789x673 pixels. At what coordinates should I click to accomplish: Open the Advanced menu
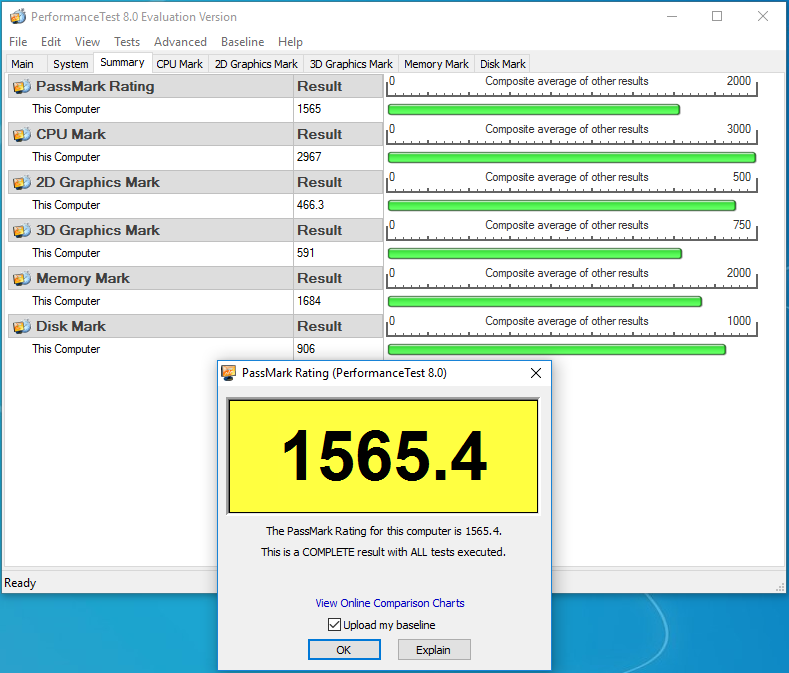click(x=180, y=42)
